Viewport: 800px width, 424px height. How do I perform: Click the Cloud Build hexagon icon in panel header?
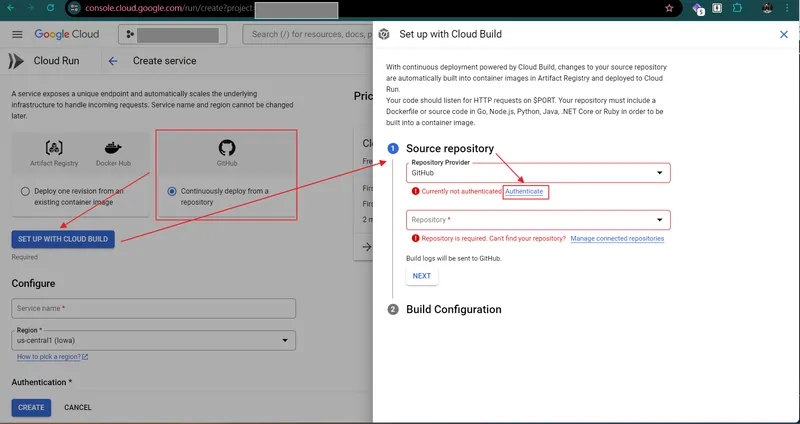pyautogui.click(x=384, y=34)
